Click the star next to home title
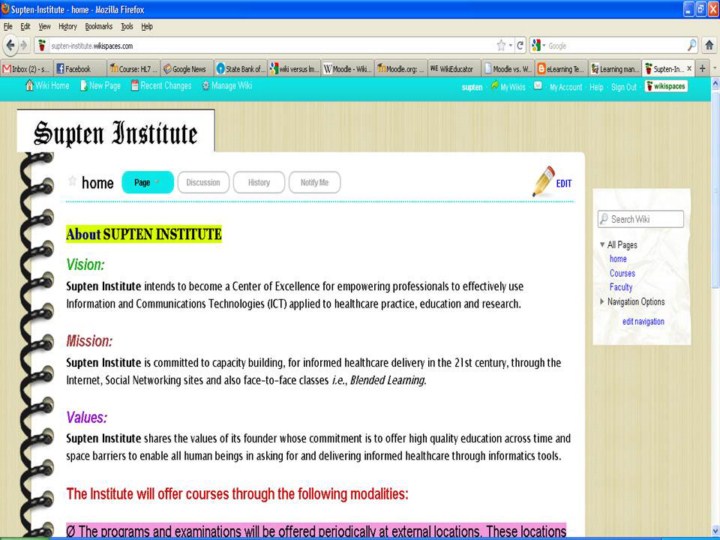Screen dimensions: 720x540 (72, 182)
